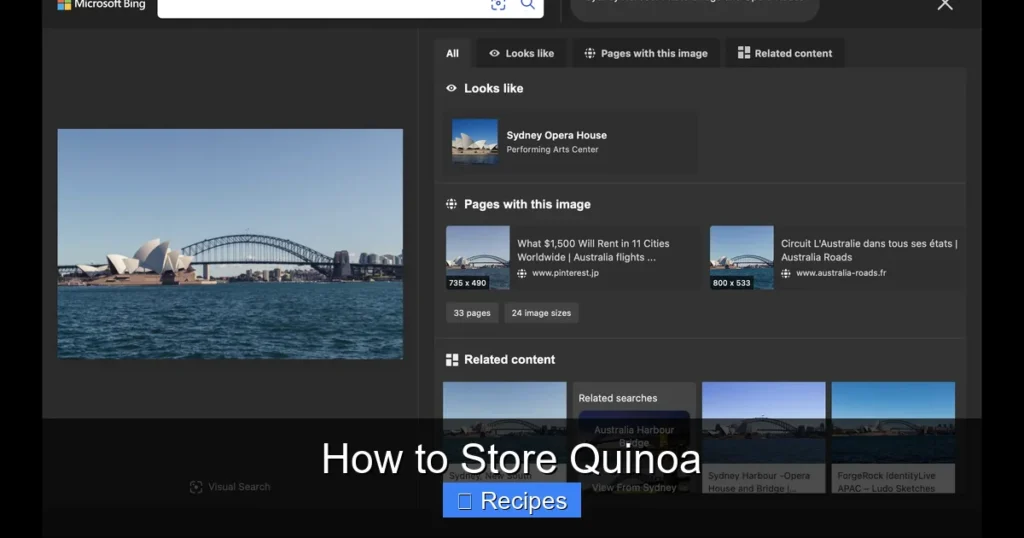Switch to the Looks like tab
The height and width of the screenshot is (538, 1024).
(x=521, y=54)
